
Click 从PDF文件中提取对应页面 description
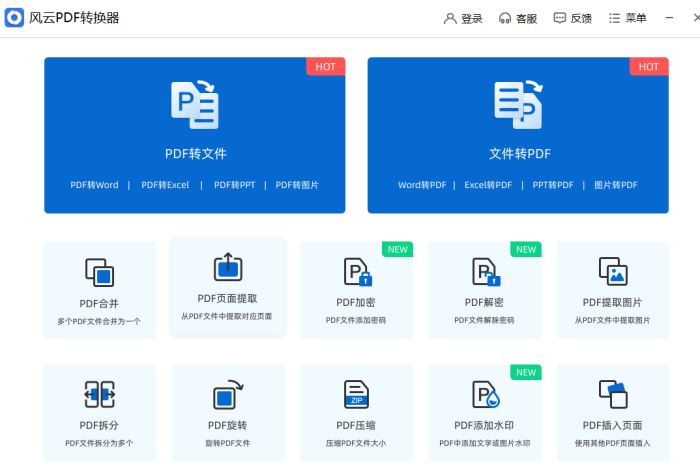tap(227, 316)
